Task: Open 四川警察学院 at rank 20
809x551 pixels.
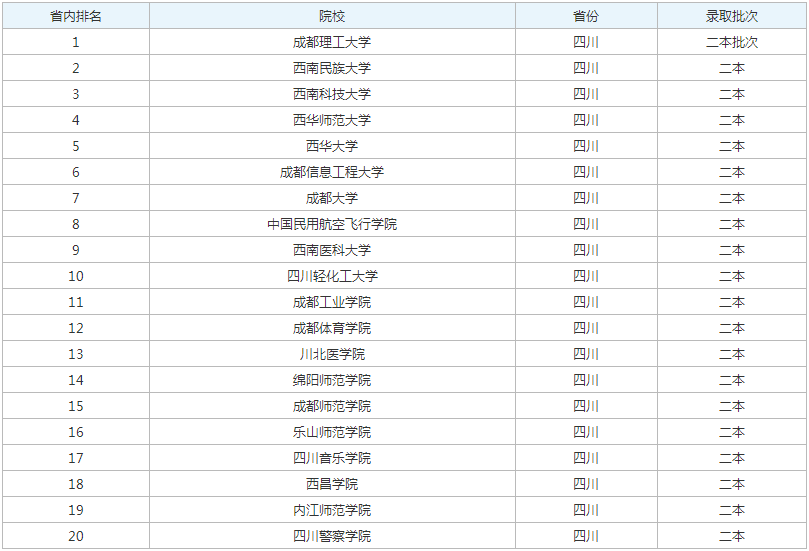Action: (331, 536)
